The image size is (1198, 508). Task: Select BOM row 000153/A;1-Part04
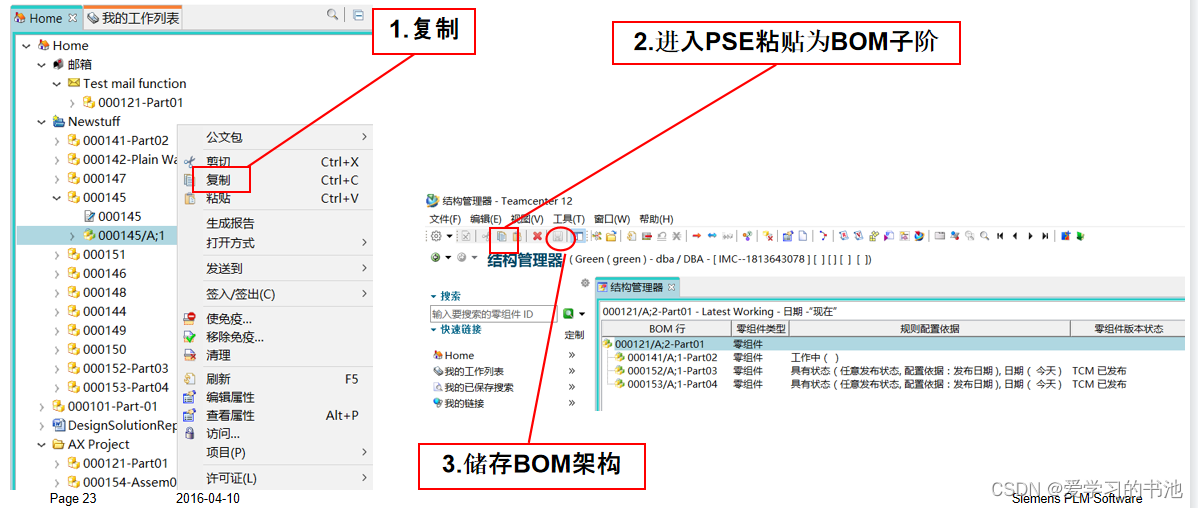672,384
